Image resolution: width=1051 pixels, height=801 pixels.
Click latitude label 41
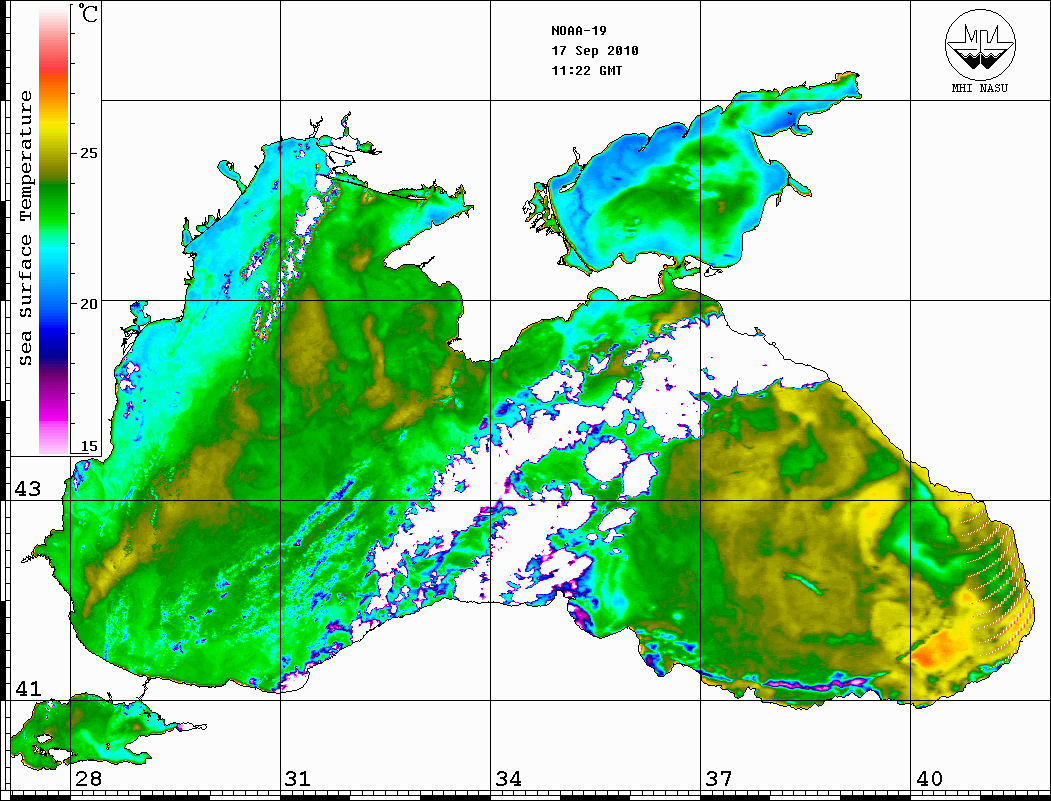click(x=28, y=688)
